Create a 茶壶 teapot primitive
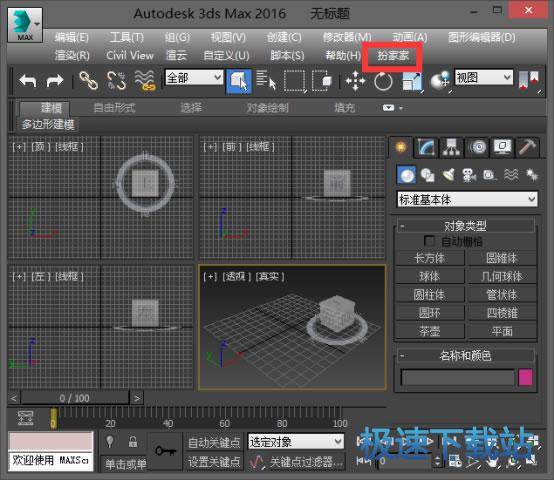Viewport: 554px width, 481px height. (x=430, y=332)
